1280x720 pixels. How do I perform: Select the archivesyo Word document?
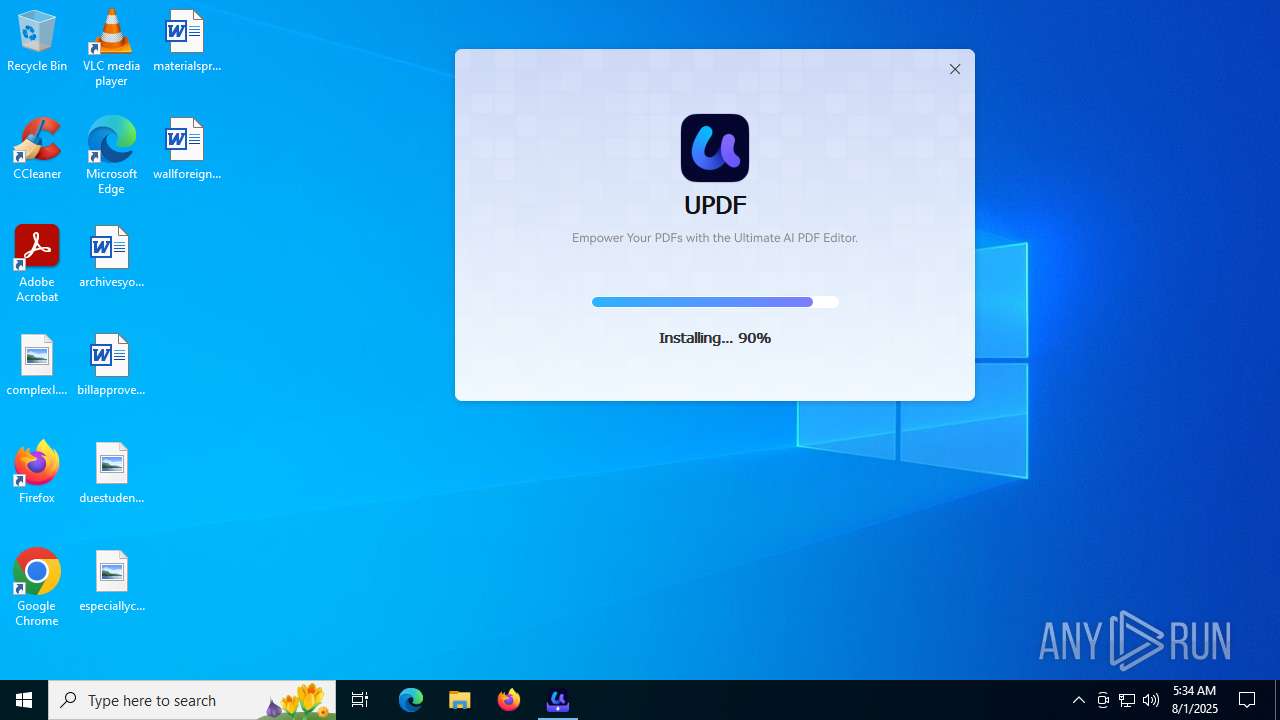[x=111, y=258]
